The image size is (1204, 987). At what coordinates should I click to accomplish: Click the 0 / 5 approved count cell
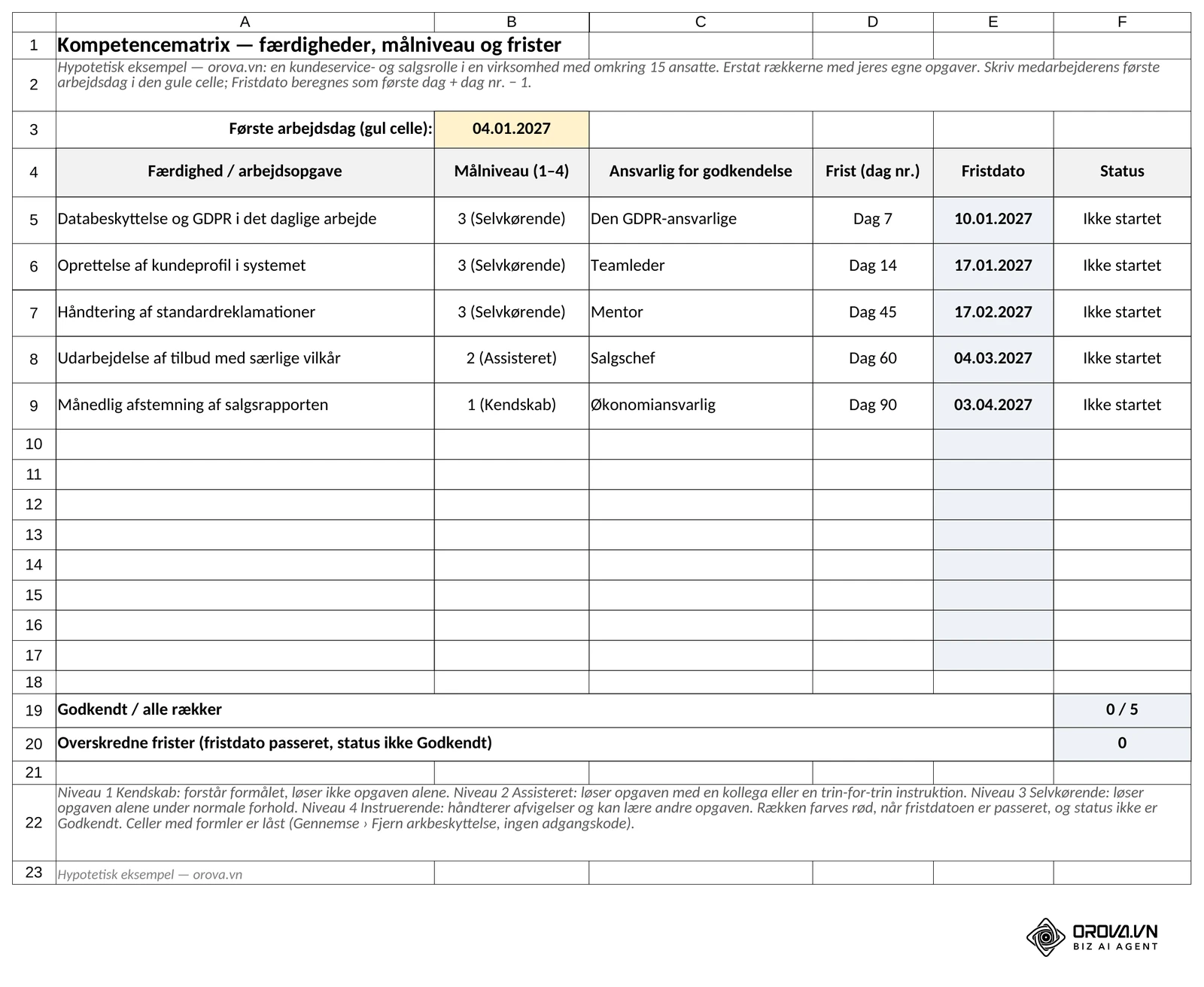point(1122,710)
